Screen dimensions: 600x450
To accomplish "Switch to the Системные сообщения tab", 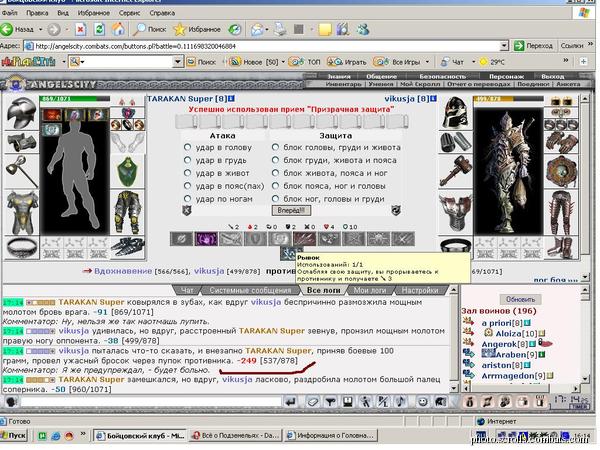I will coord(250,290).
